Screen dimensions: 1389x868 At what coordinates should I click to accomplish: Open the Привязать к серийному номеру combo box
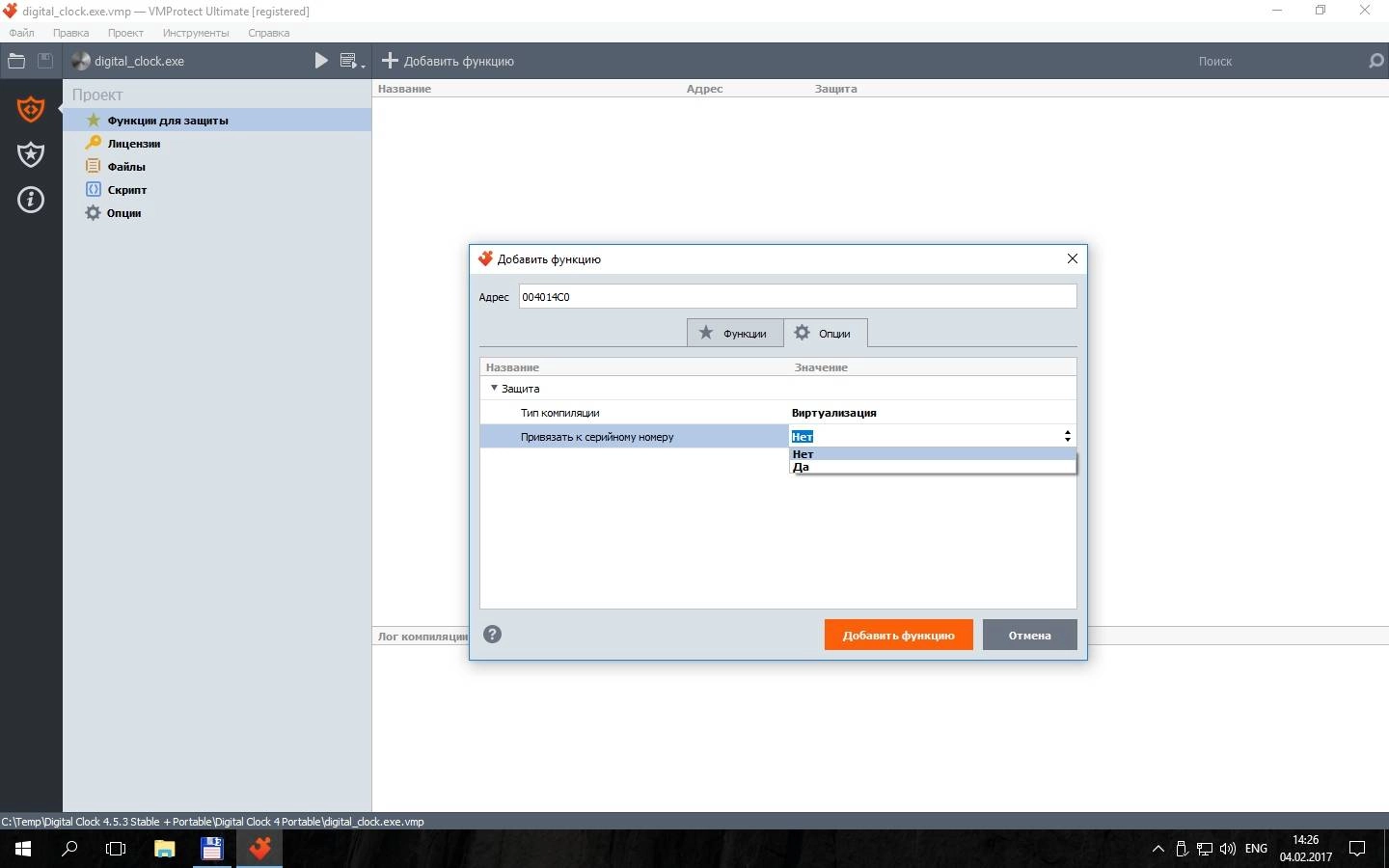coord(932,437)
